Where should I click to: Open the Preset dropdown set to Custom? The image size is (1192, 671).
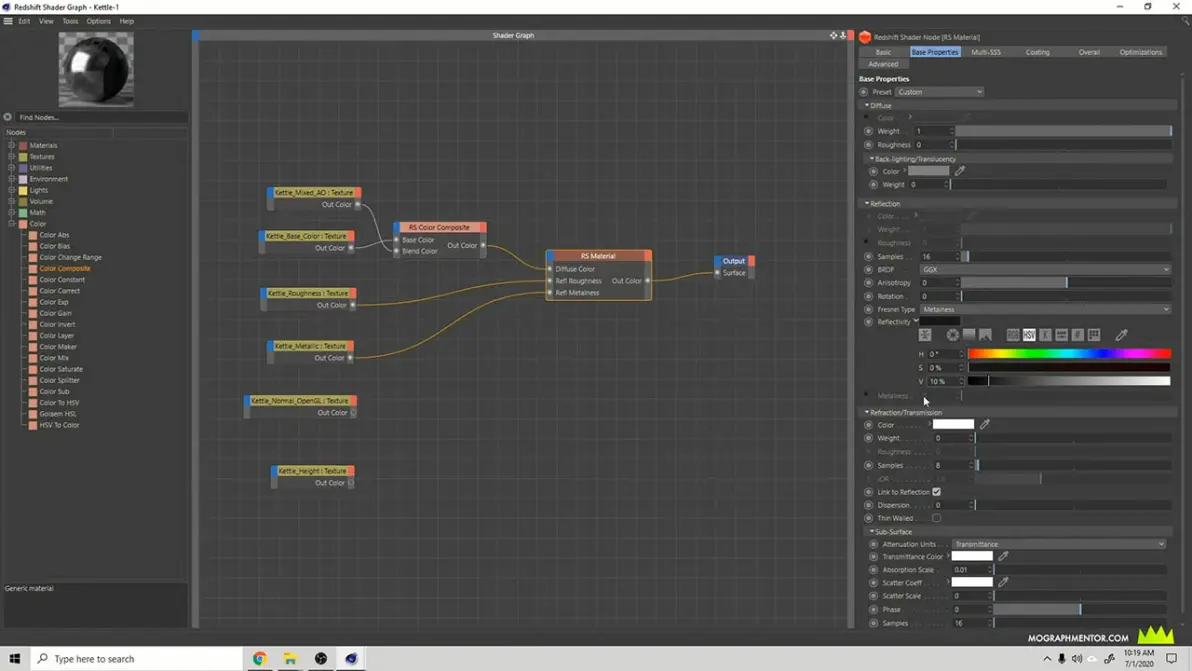tap(939, 92)
